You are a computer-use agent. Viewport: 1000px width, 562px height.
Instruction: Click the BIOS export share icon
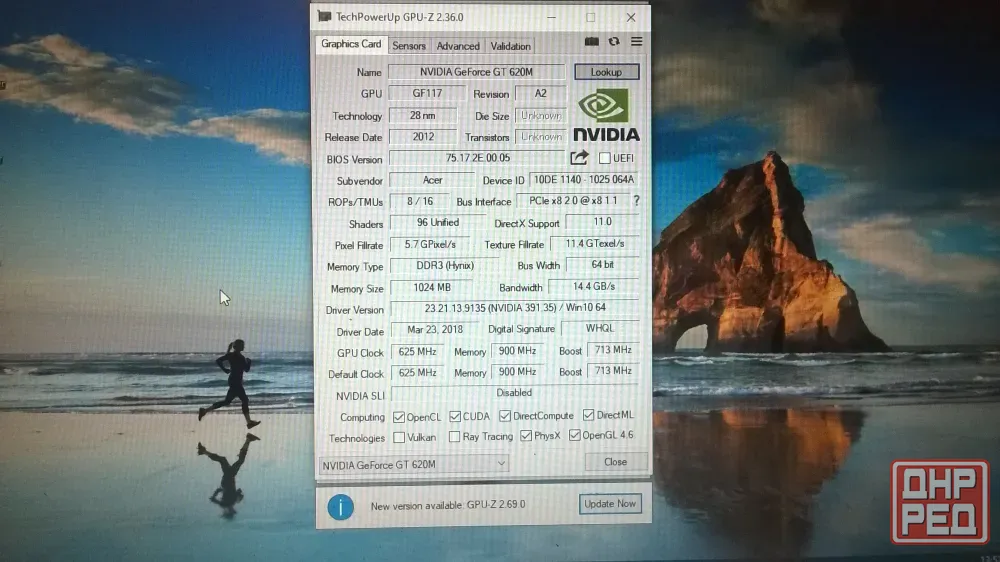[x=579, y=158]
